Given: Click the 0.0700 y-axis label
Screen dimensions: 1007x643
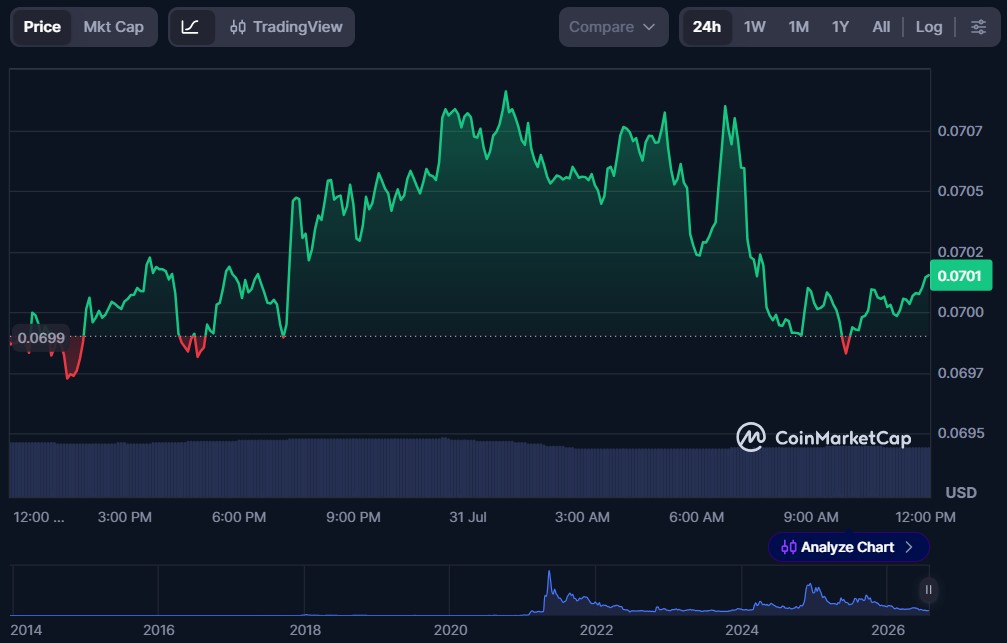Looking at the screenshot, I should pos(960,312).
